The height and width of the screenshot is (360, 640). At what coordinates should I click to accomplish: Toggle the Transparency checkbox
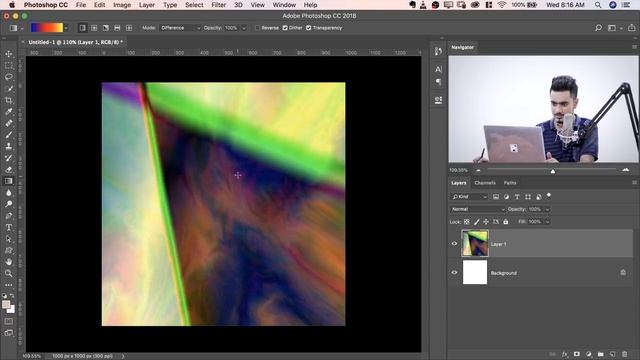[x=309, y=28]
